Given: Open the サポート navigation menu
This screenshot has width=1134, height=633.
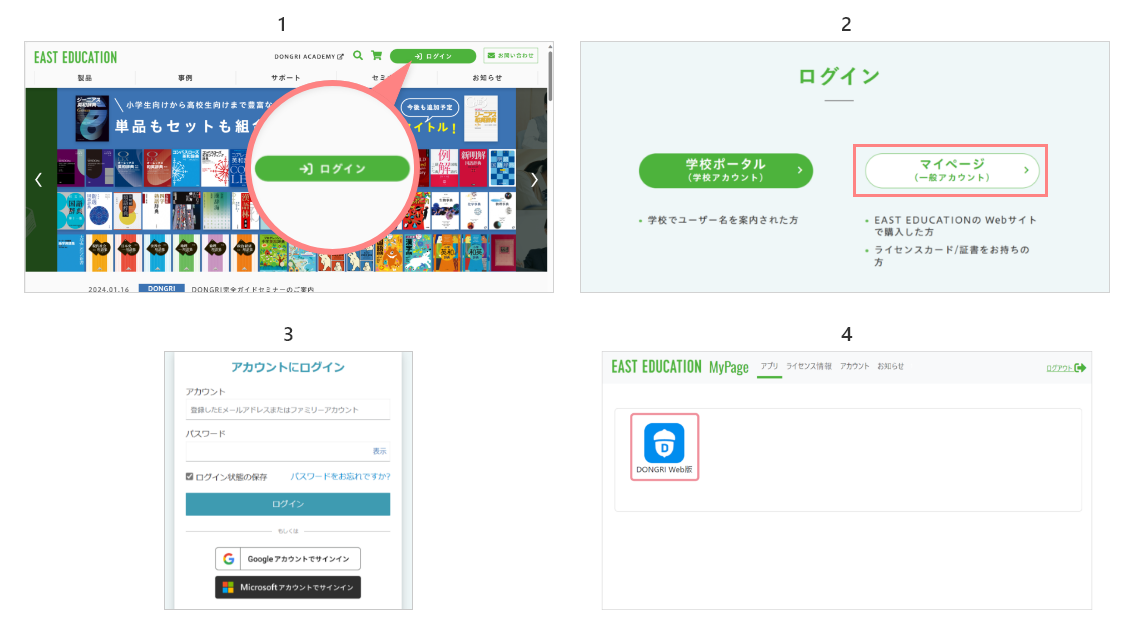Looking at the screenshot, I should coord(286,77).
